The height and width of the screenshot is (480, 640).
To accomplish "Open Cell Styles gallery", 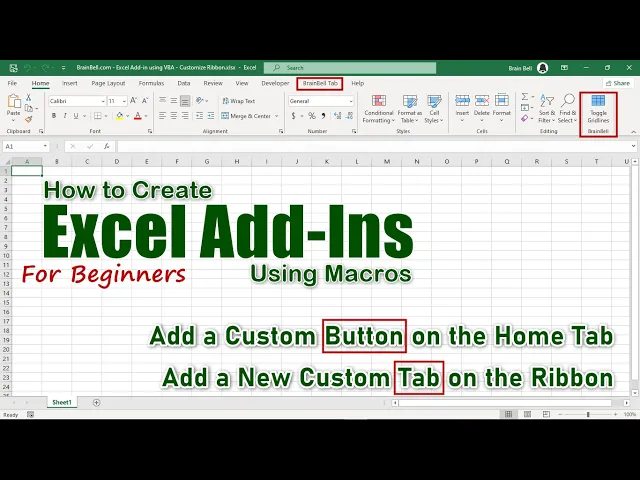I will [434, 109].
